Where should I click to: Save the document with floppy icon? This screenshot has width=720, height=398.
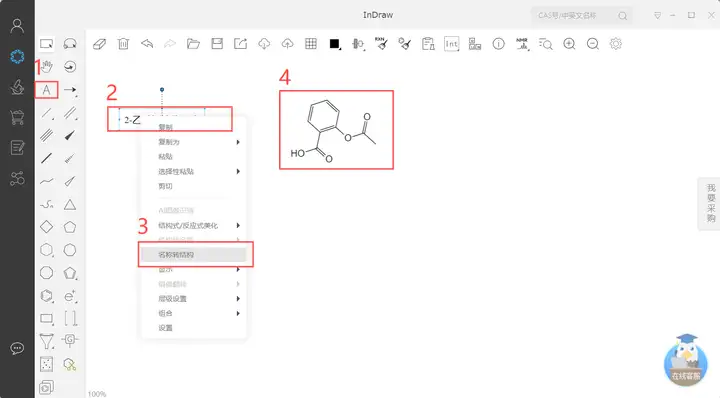(x=217, y=44)
